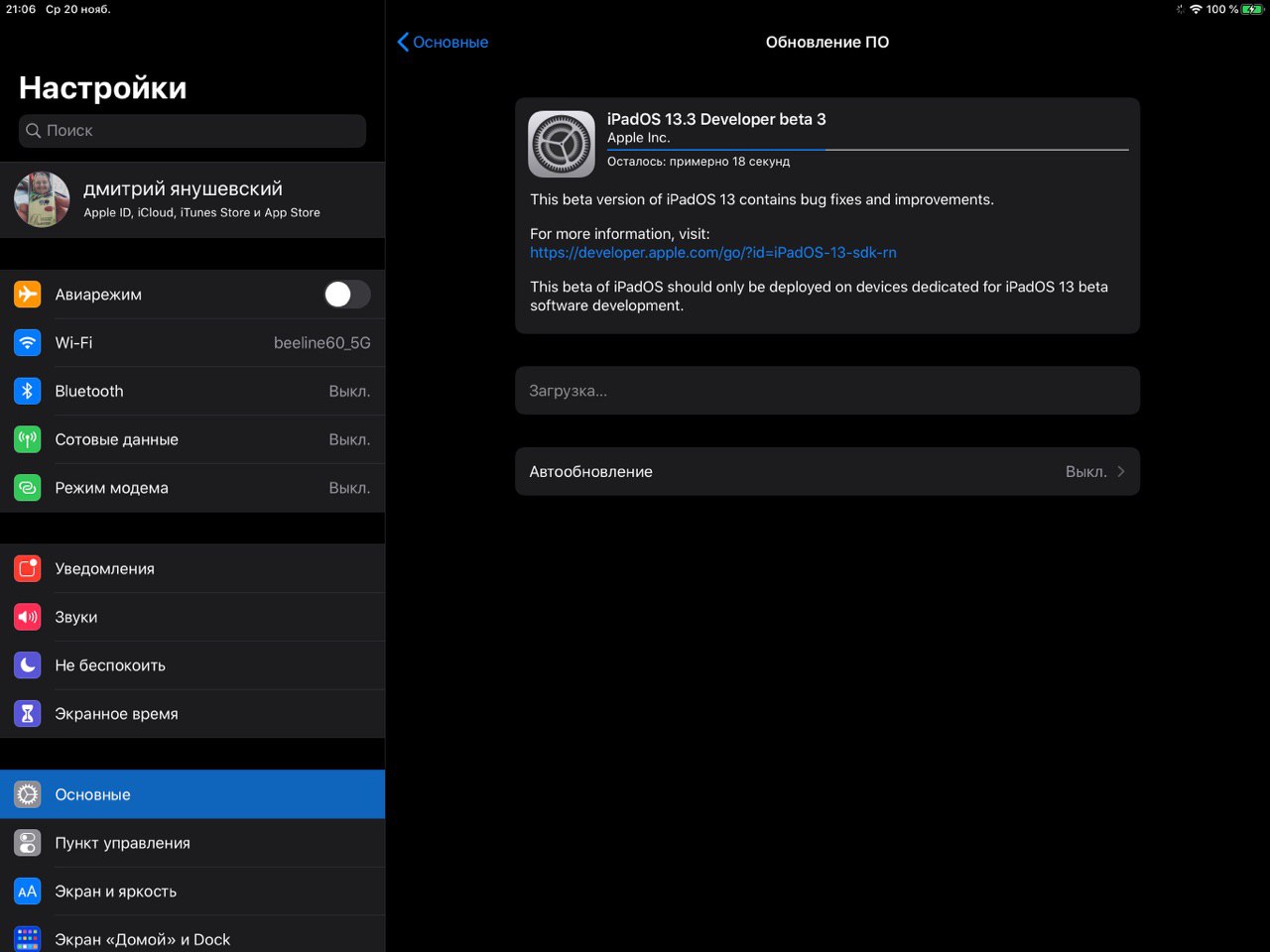The height and width of the screenshot is (952, 1270).
Task: Tap the Звуки speaker icon
Action: coord(28,617)
